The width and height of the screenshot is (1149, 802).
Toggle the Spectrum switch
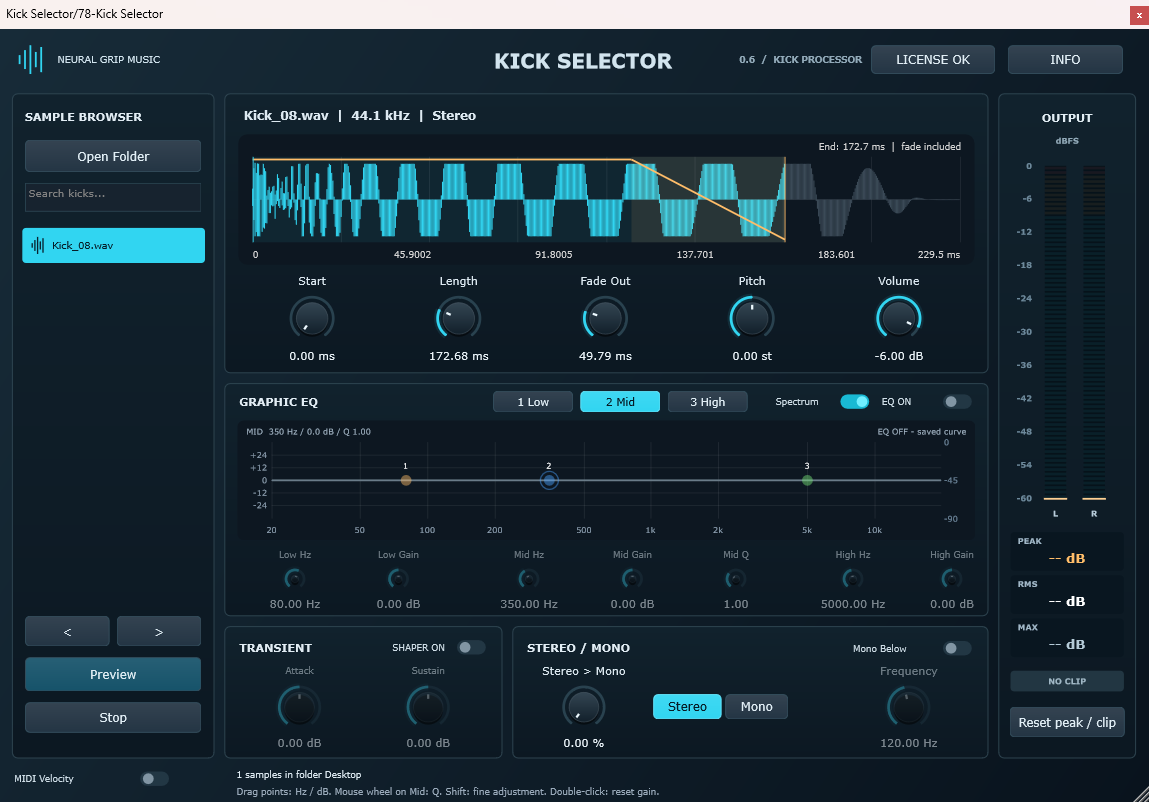coord(854,402)
